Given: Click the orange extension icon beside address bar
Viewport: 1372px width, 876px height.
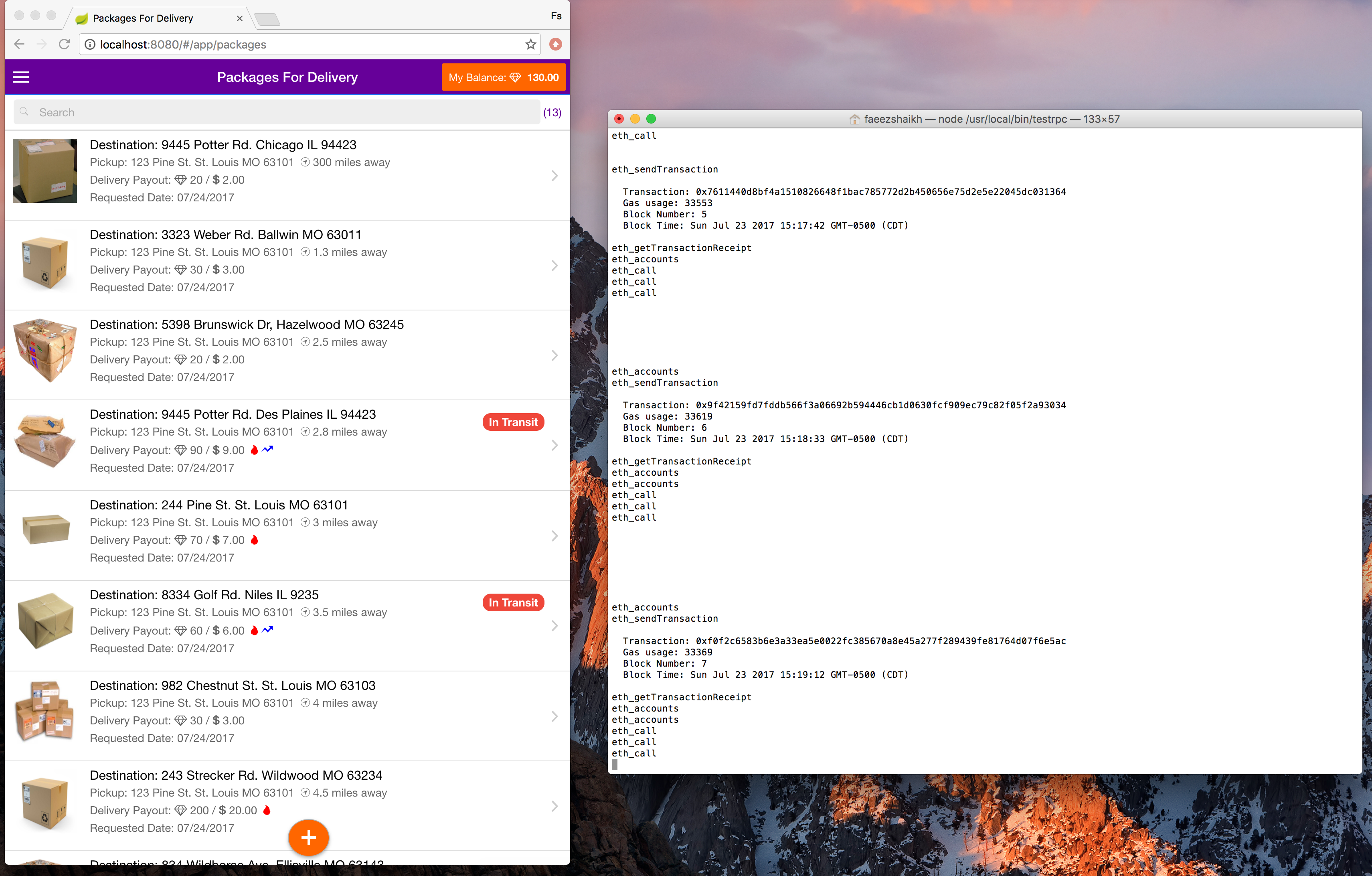Looking at the screenshot, I should 556,45.
